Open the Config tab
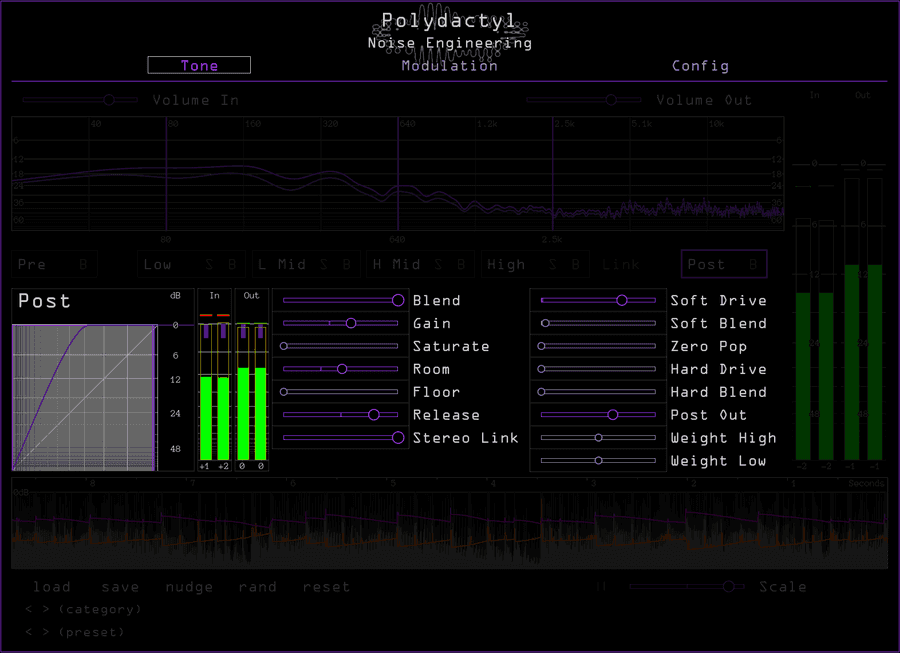The width and height of the screenshot is (900, 653). point(700,66)
